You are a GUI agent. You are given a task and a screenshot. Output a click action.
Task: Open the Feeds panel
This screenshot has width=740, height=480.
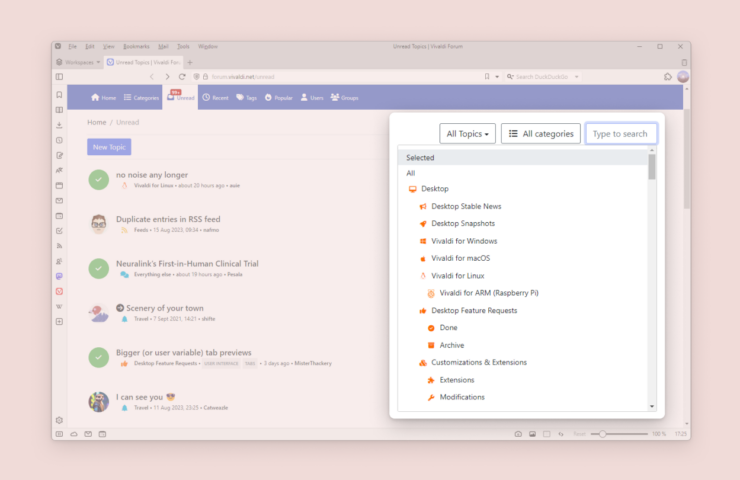click(x=59, y=246)
